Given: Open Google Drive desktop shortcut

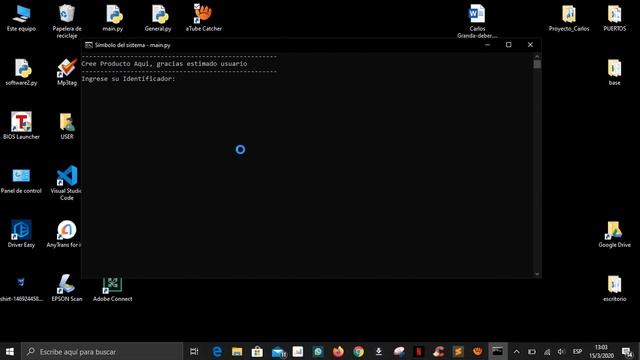Looking at the screenshot, I should pyautogui.click(x=614, y=234).
